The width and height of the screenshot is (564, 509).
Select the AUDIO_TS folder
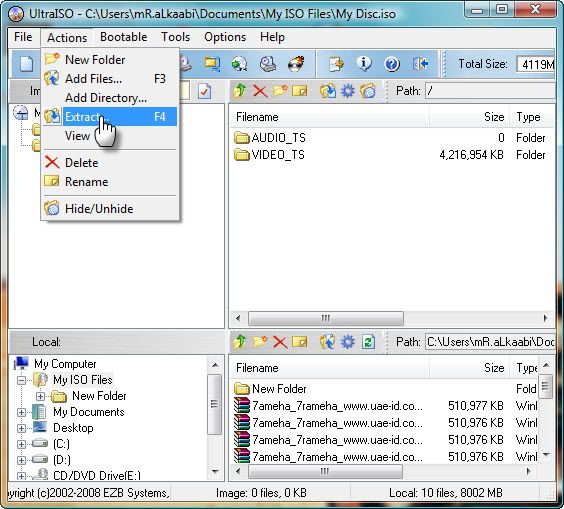coord(269,138)
